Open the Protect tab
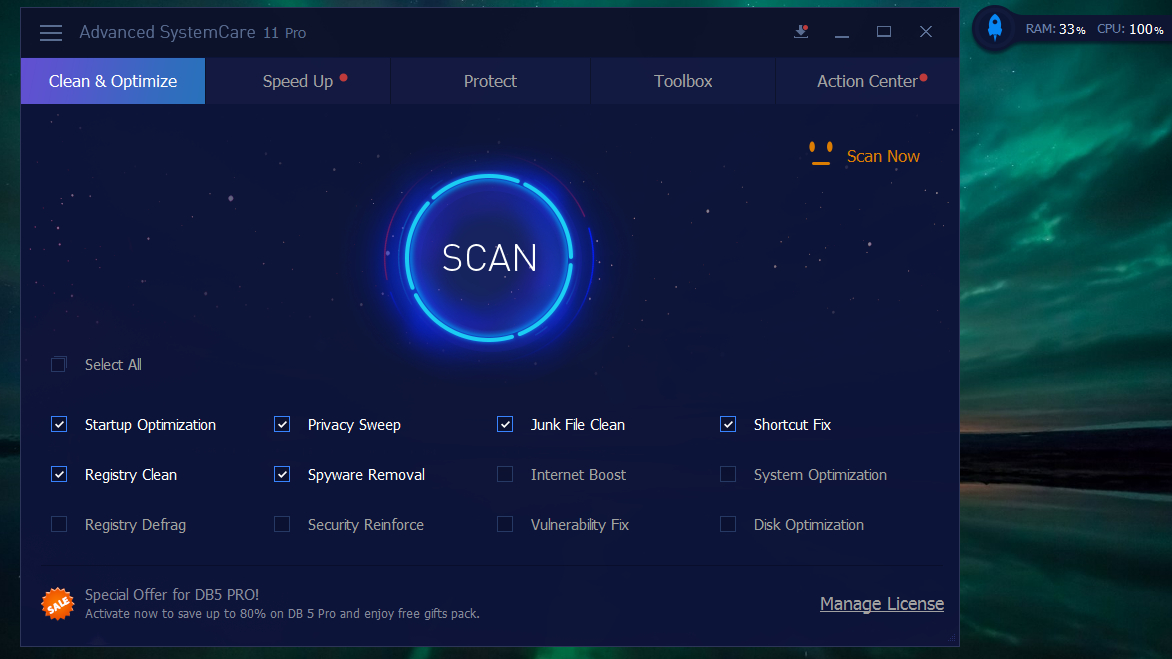 (x=489, y=81)
